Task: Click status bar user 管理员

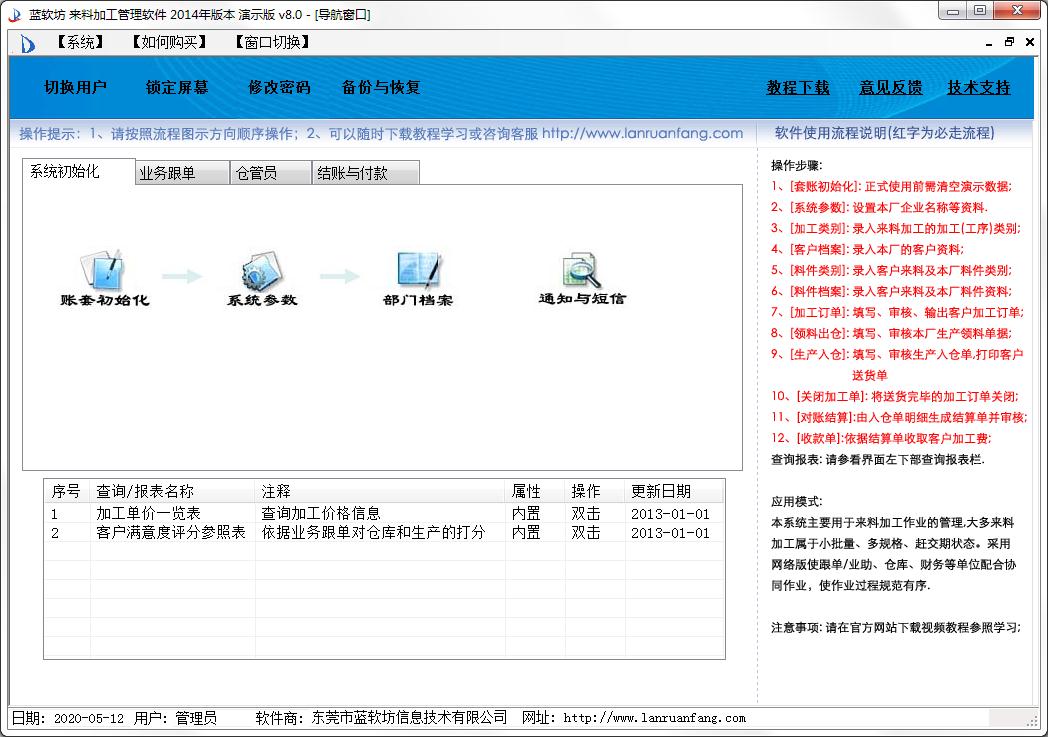Action: (x=196, y=718)
